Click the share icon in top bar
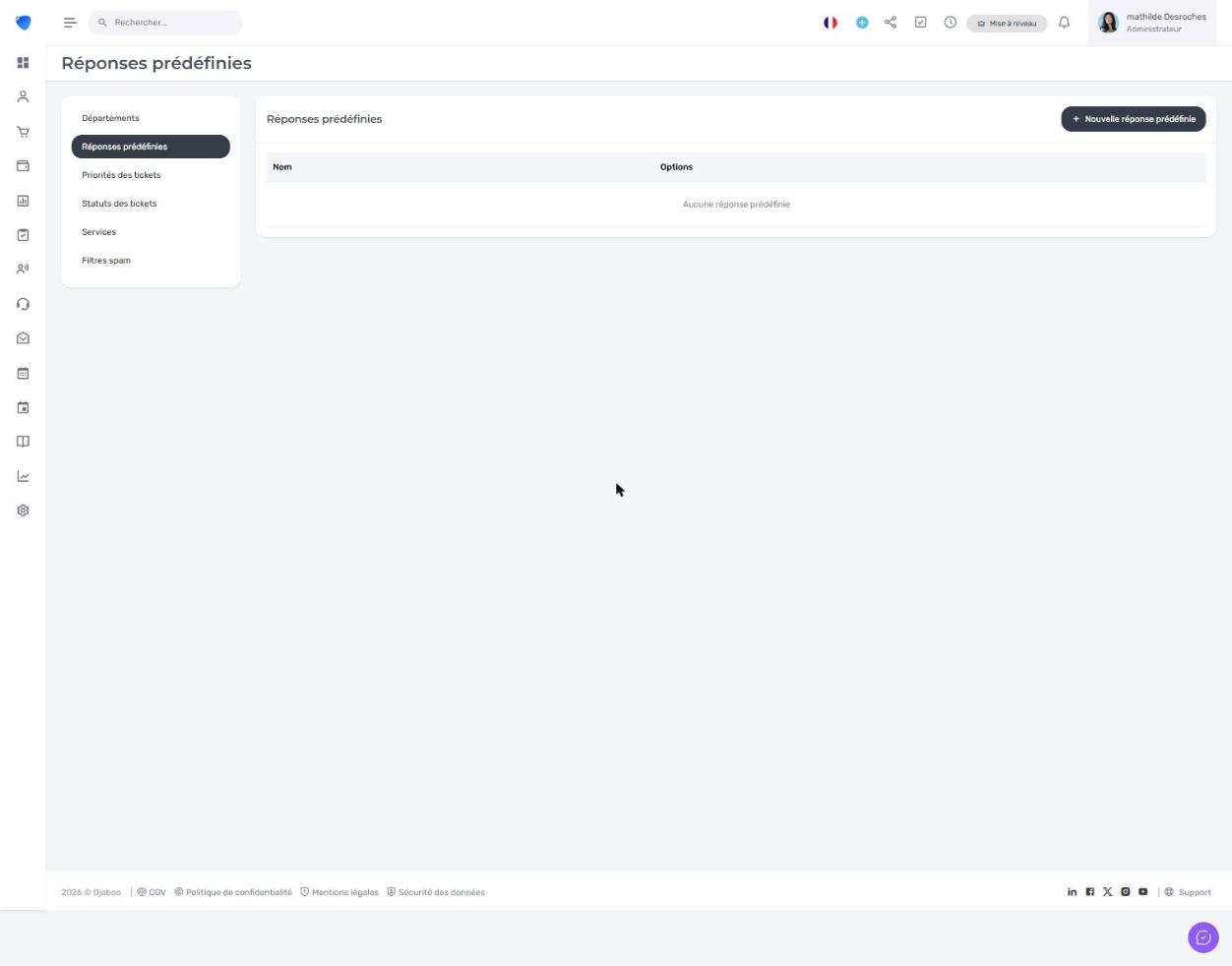1232x966 pixels. [x=891, y=23]
